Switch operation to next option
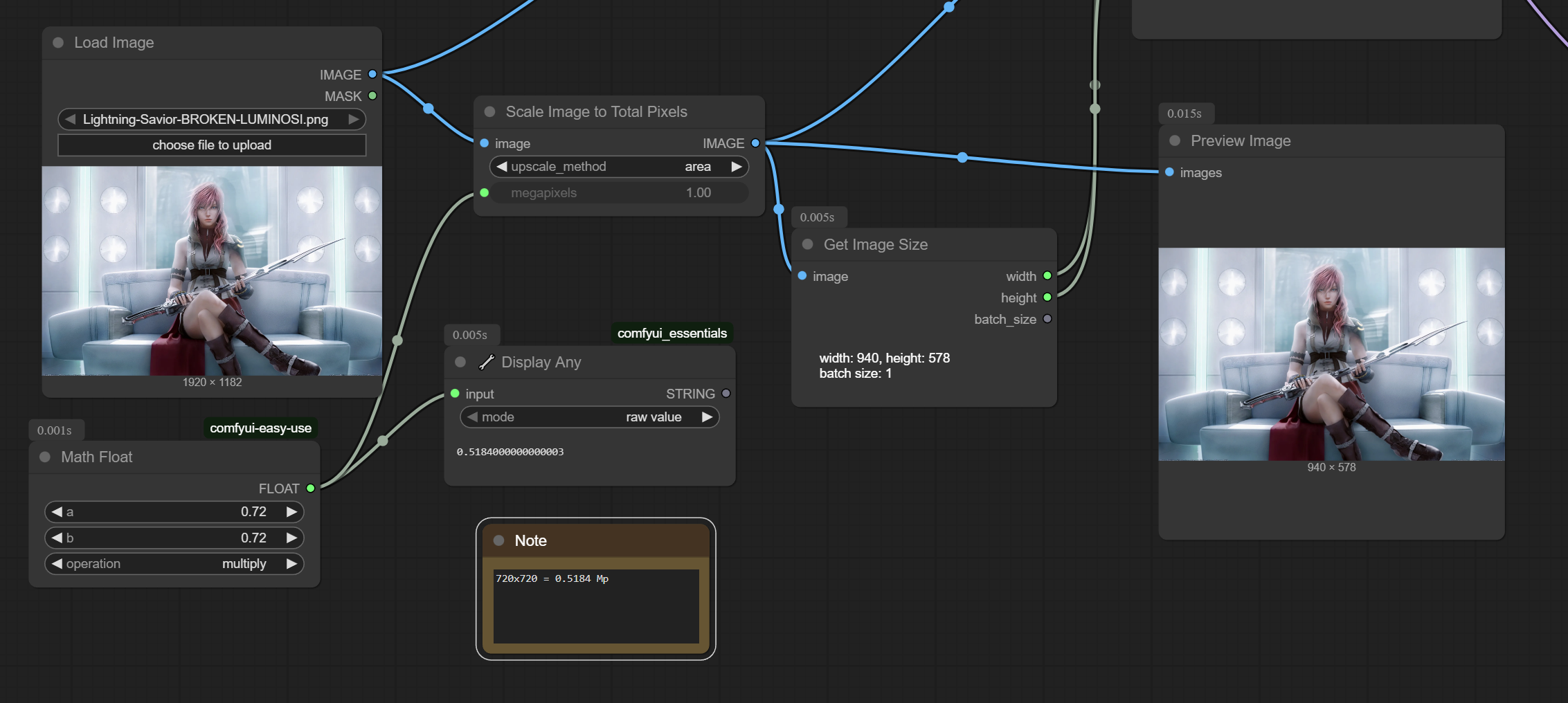1568x703 pixels. (291, 564)
